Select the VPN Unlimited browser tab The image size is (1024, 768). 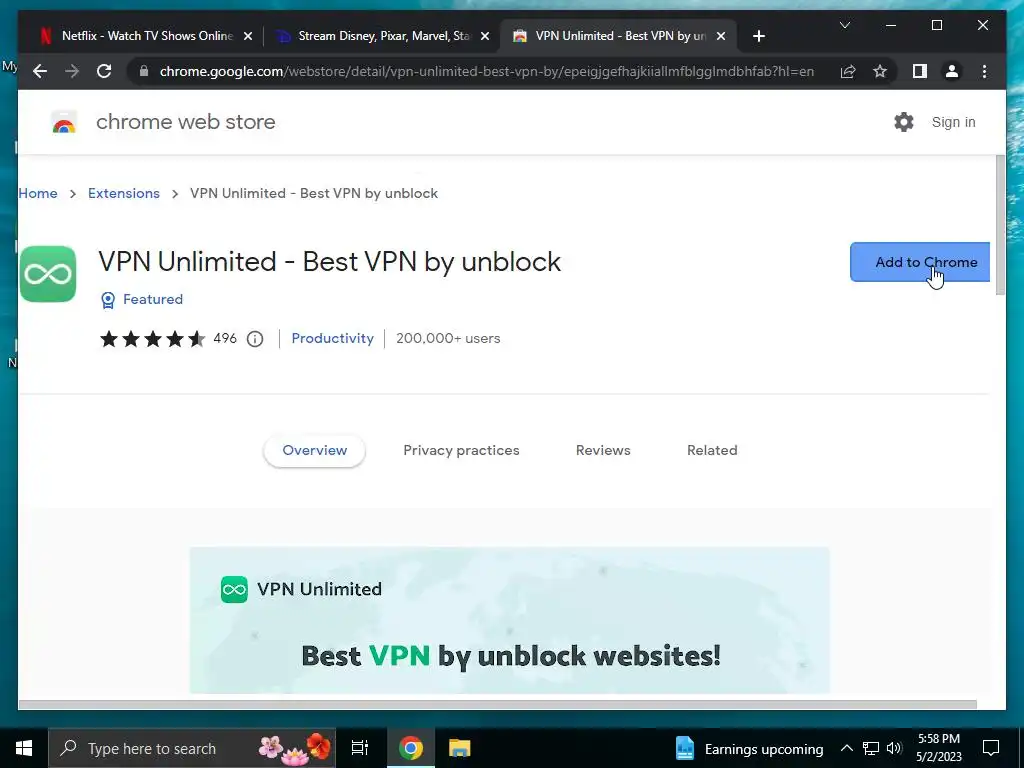click(x=618, y=36)
